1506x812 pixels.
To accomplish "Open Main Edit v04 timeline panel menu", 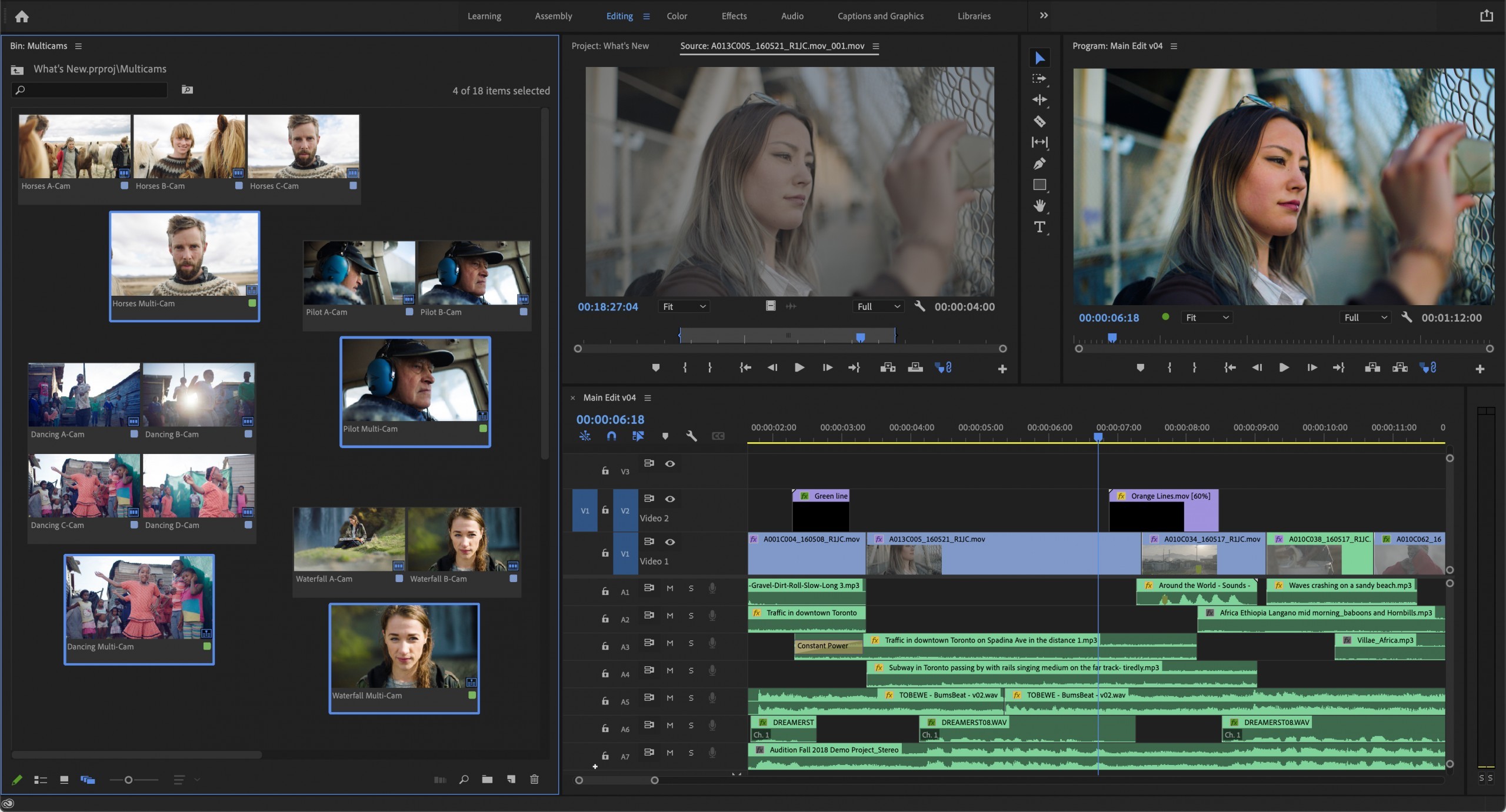I will [648, 398].
